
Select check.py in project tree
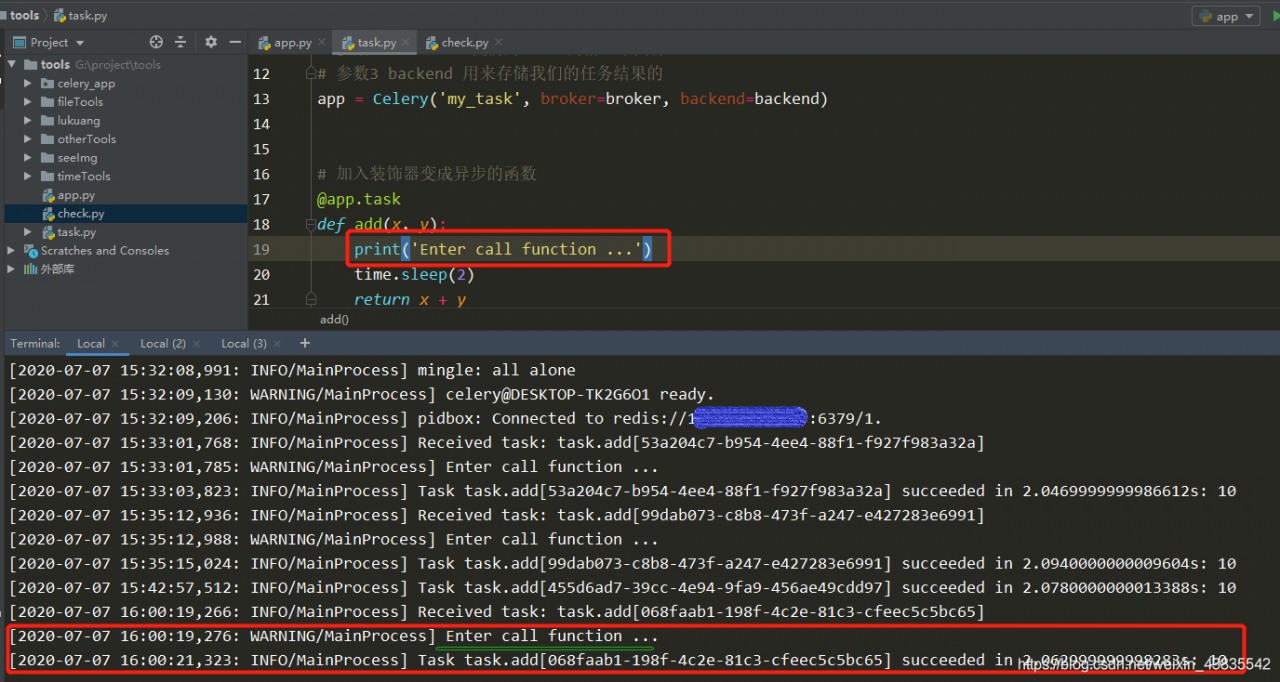(x=80, y=214)
